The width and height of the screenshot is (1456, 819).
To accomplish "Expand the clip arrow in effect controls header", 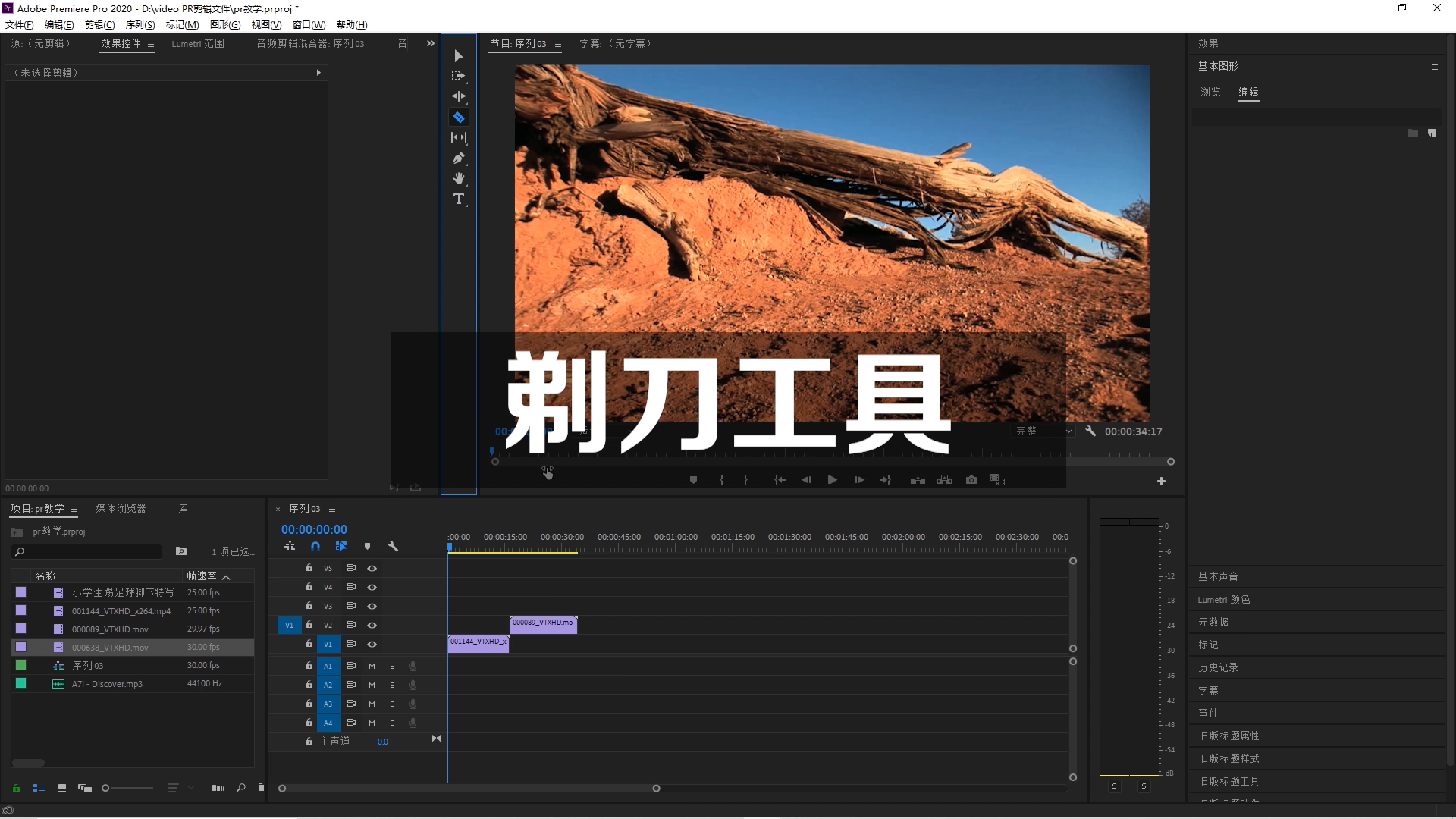I will click(318, 73).
